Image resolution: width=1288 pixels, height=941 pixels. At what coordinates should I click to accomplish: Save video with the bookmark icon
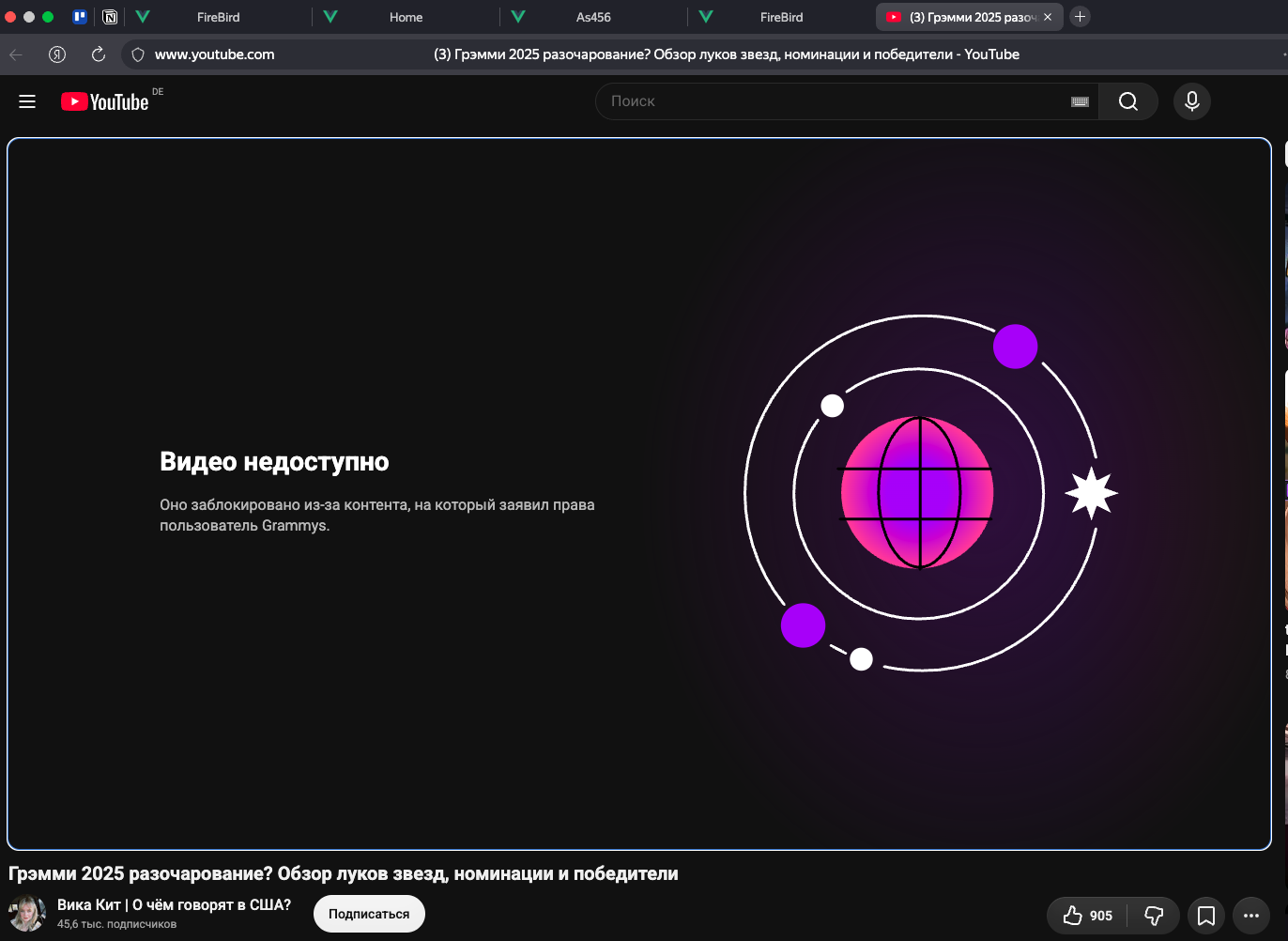(1206, 916)
